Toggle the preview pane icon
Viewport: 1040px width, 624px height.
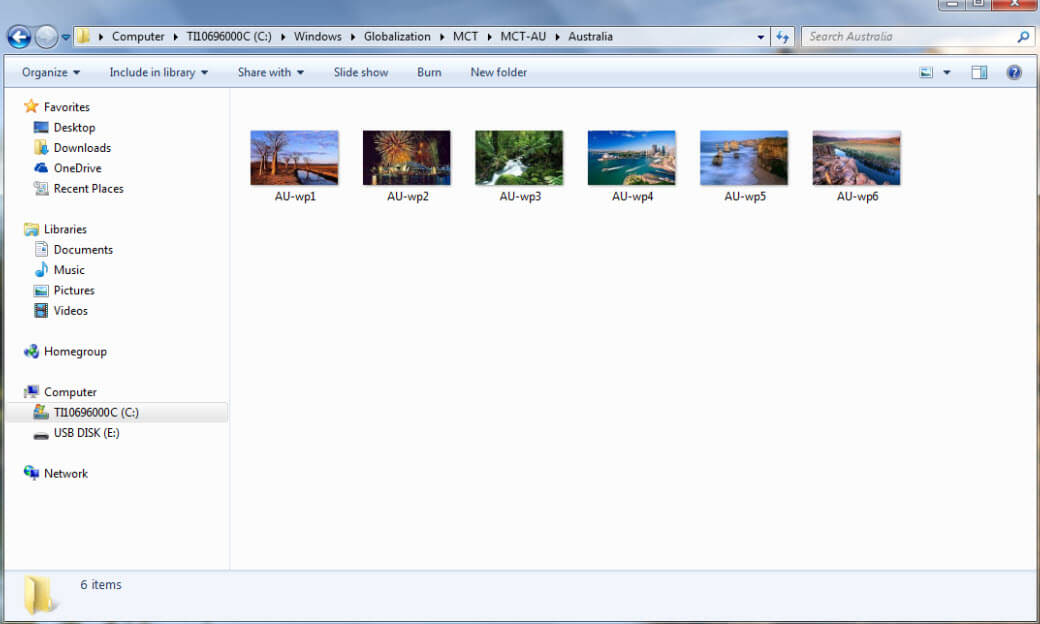tap(979, 72)
